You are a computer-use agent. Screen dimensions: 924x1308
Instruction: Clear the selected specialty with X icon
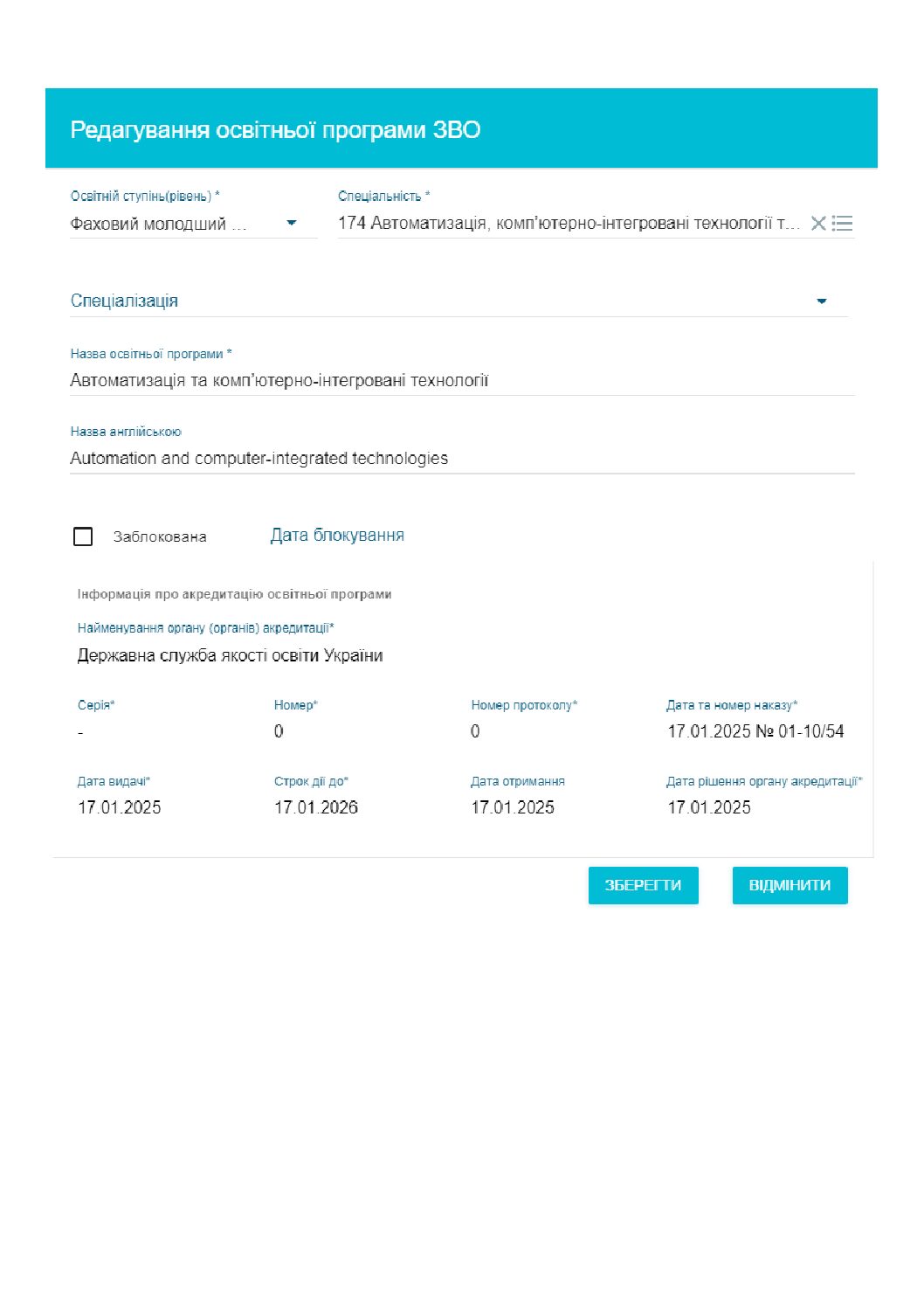(x=817, y=224)
